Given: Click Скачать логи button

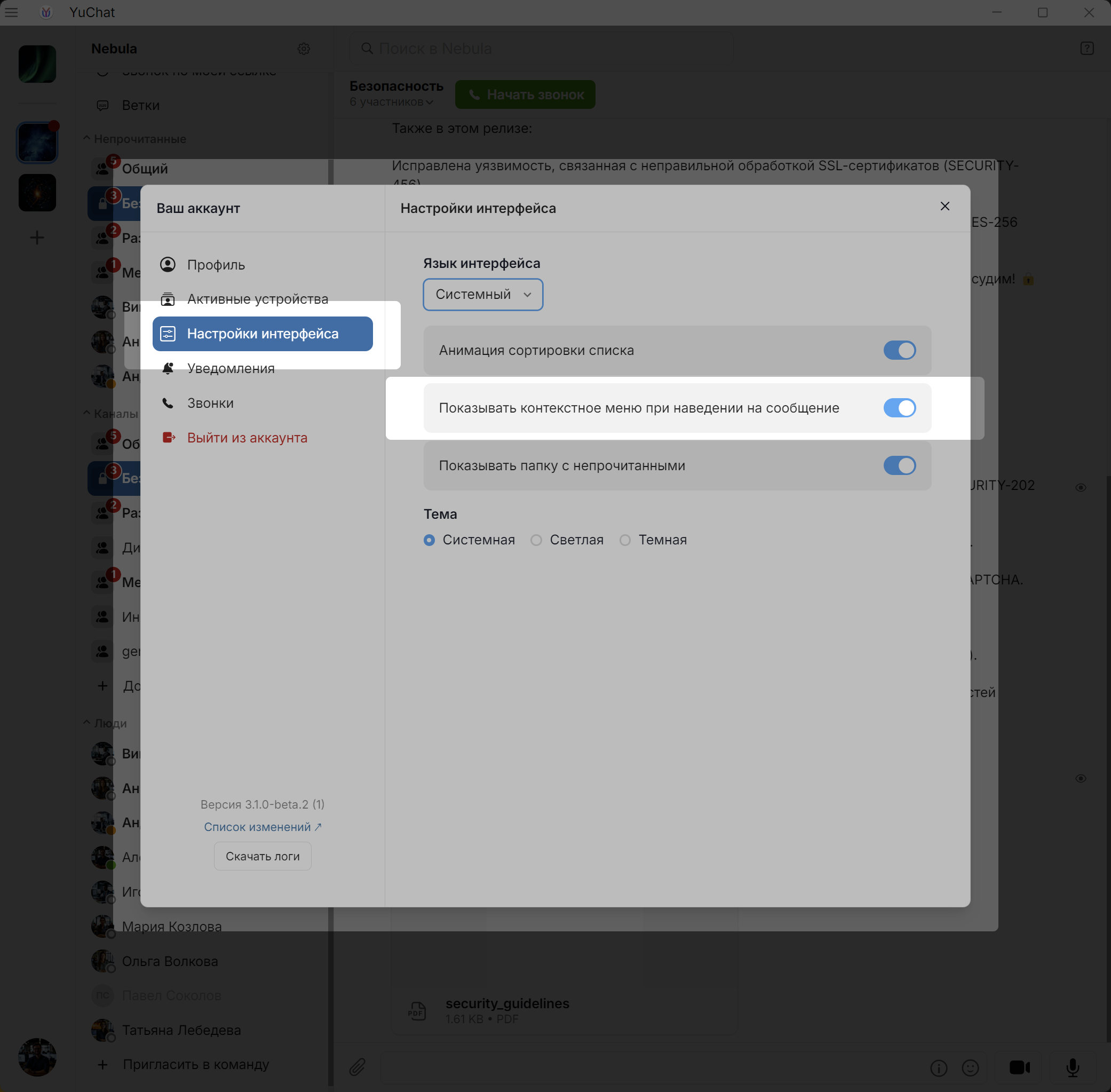Looking at the screenshot, I should (x=263, y=856).
